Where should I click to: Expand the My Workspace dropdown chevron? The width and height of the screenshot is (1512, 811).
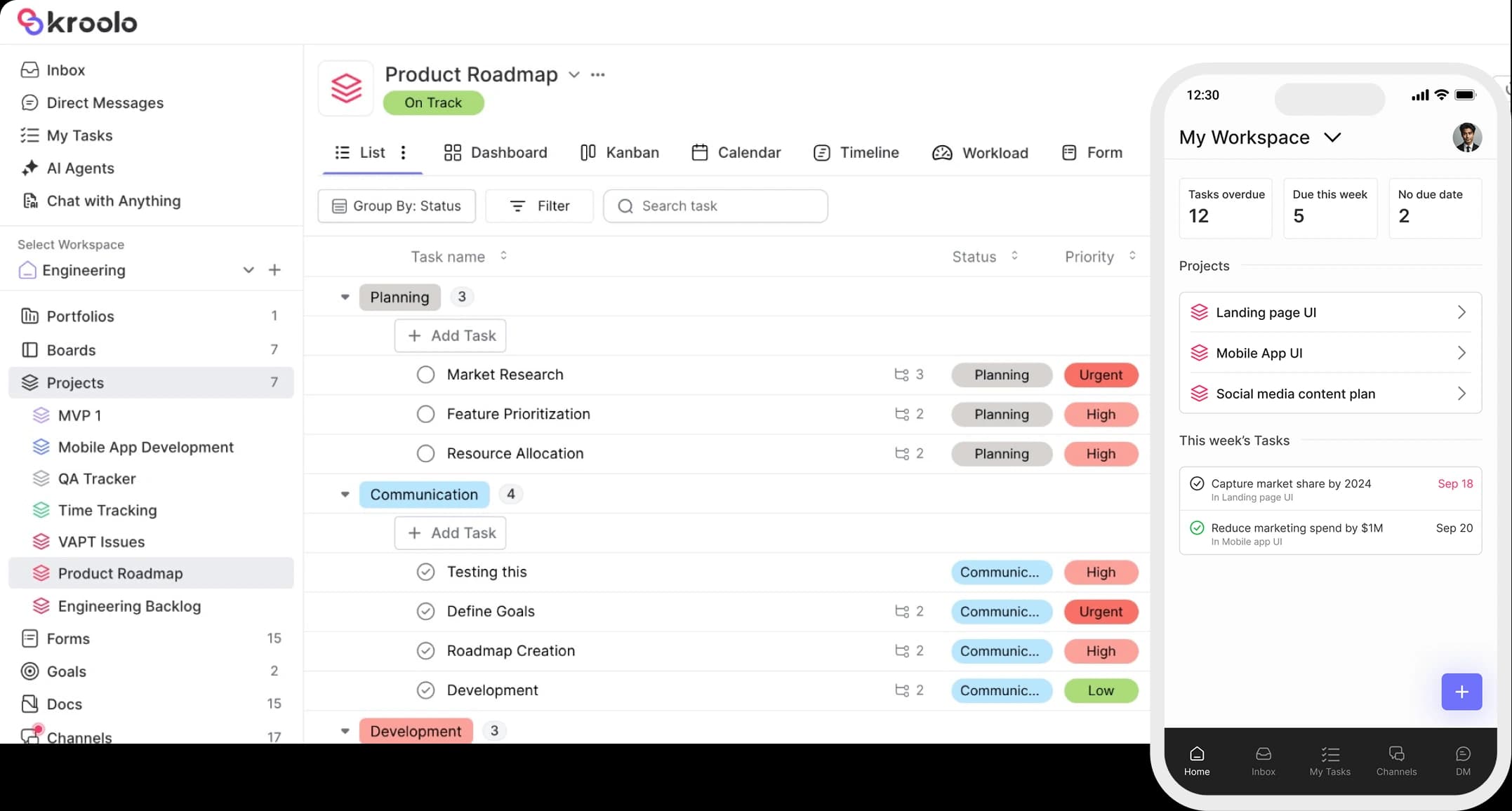[x=1332, y=138]
